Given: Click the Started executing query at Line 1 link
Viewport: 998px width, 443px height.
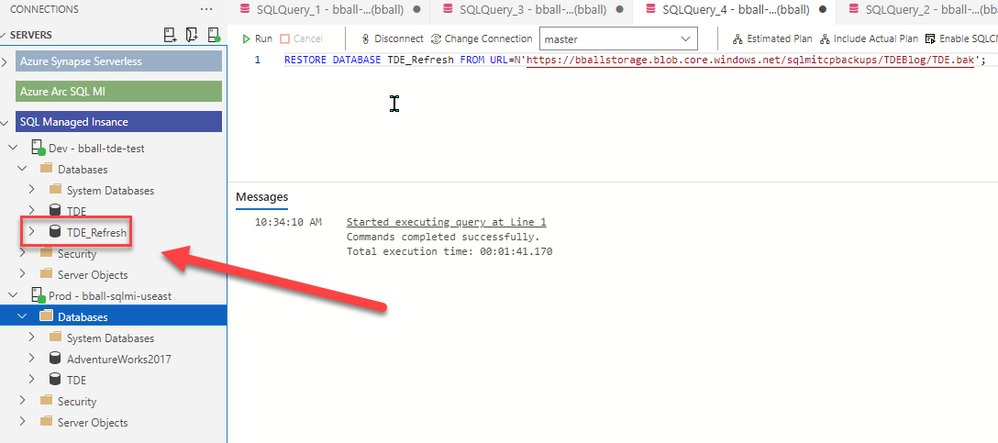Looking at the screenshot, I should 446,222.
